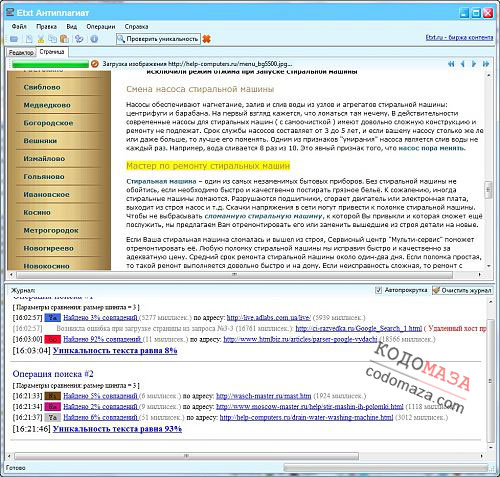Click the journal vertical scrollbar
The width and height of the screenshot is (500, 477).
tap(490, 381)
